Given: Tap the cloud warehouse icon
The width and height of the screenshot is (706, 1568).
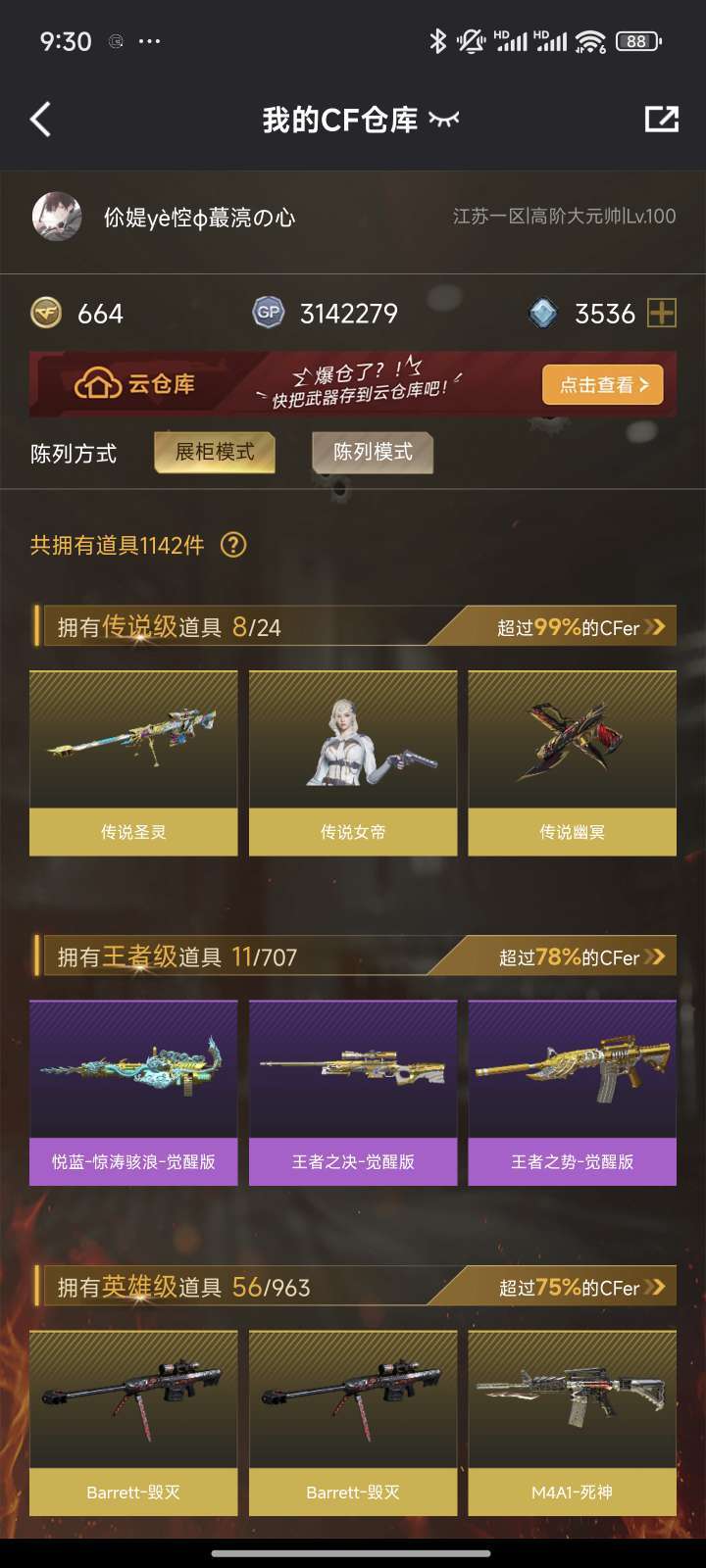Looking at the screenshot, I should [x=97, y=384].
